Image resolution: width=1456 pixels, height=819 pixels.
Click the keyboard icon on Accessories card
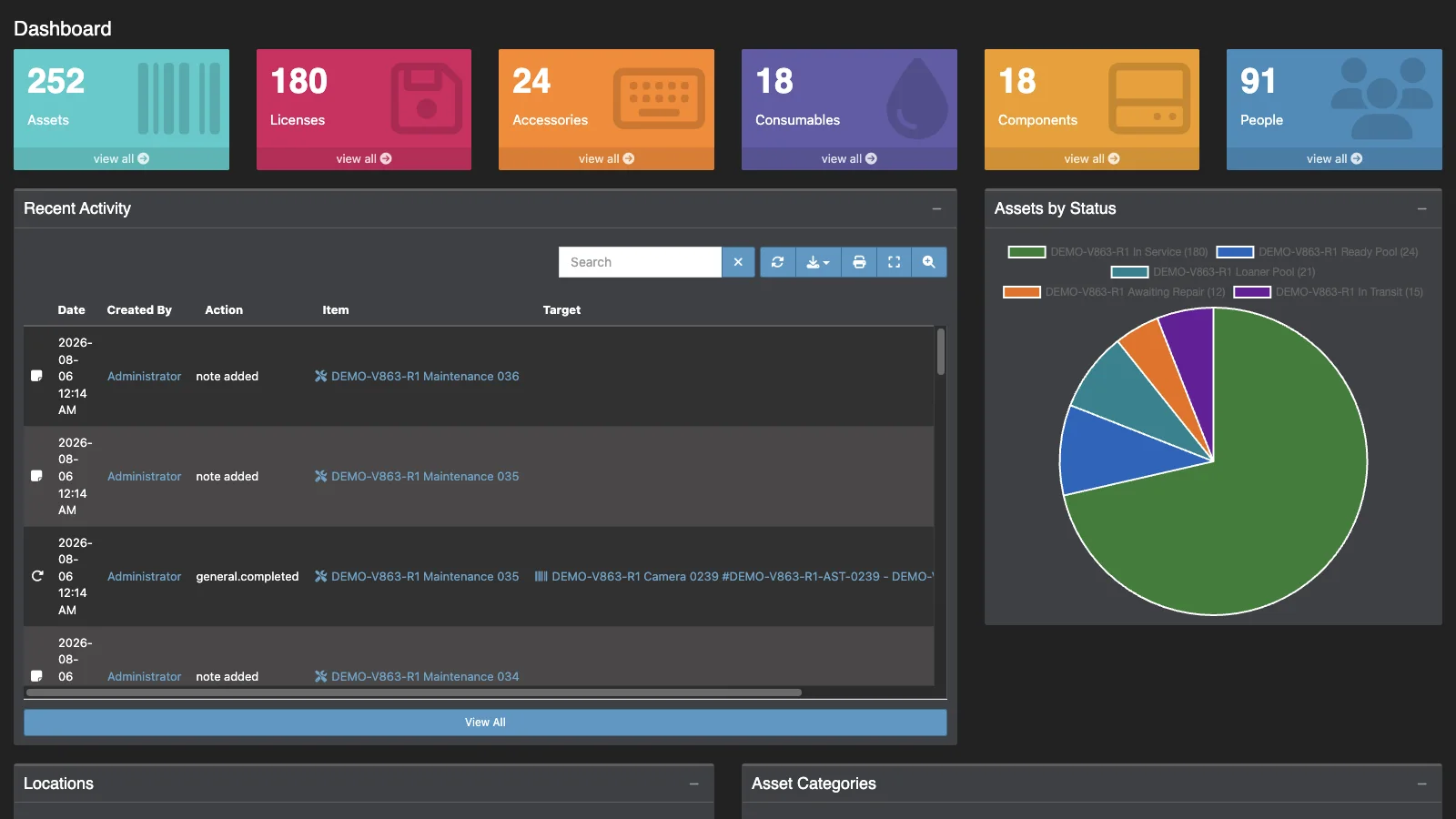[x=659, y=98]
